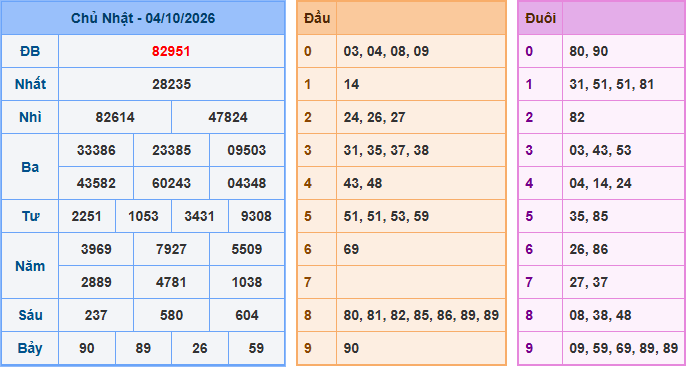687x367 pixels.
Task: Select number 59 in the Bảy row
Action: click(256, 348)
